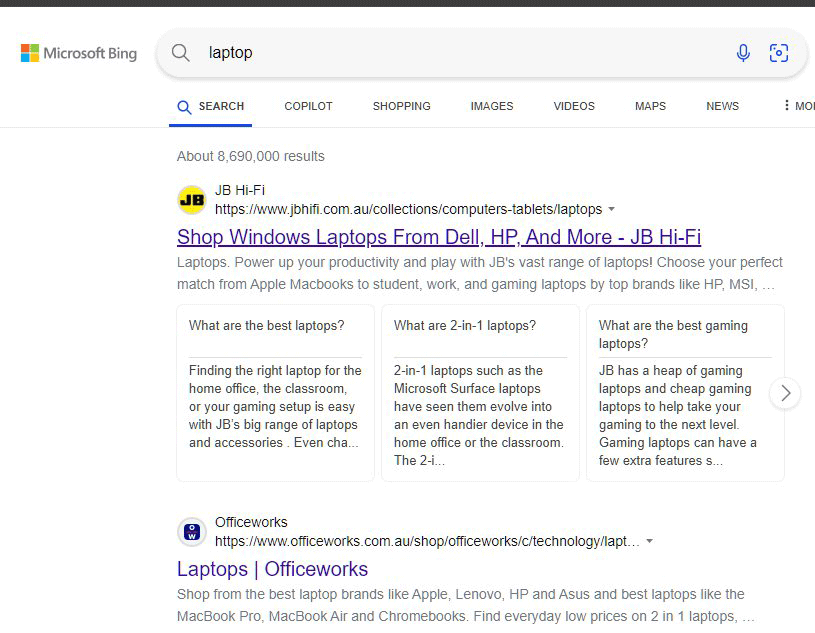
Task: Click the Officeworks snippet 'Shop from the best laptop brands'
Action: [x=466, y=605]
